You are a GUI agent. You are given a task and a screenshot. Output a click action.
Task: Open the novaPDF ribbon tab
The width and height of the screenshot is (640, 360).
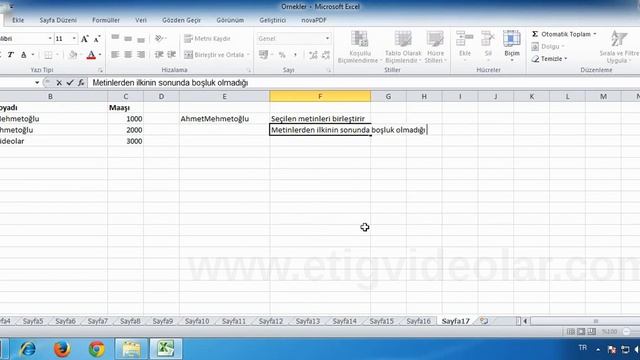314,20
